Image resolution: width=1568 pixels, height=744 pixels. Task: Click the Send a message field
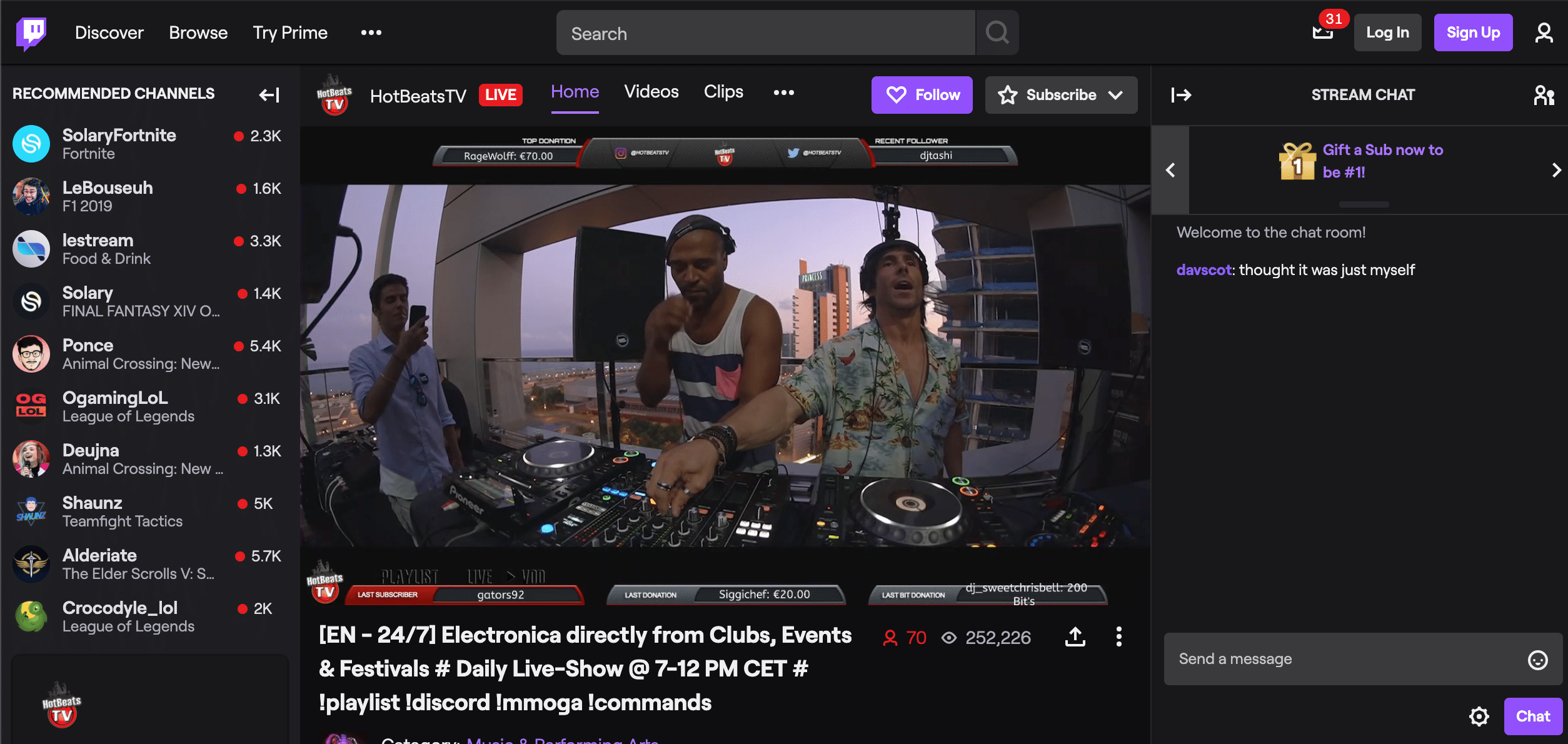[x=1363, y=659]
